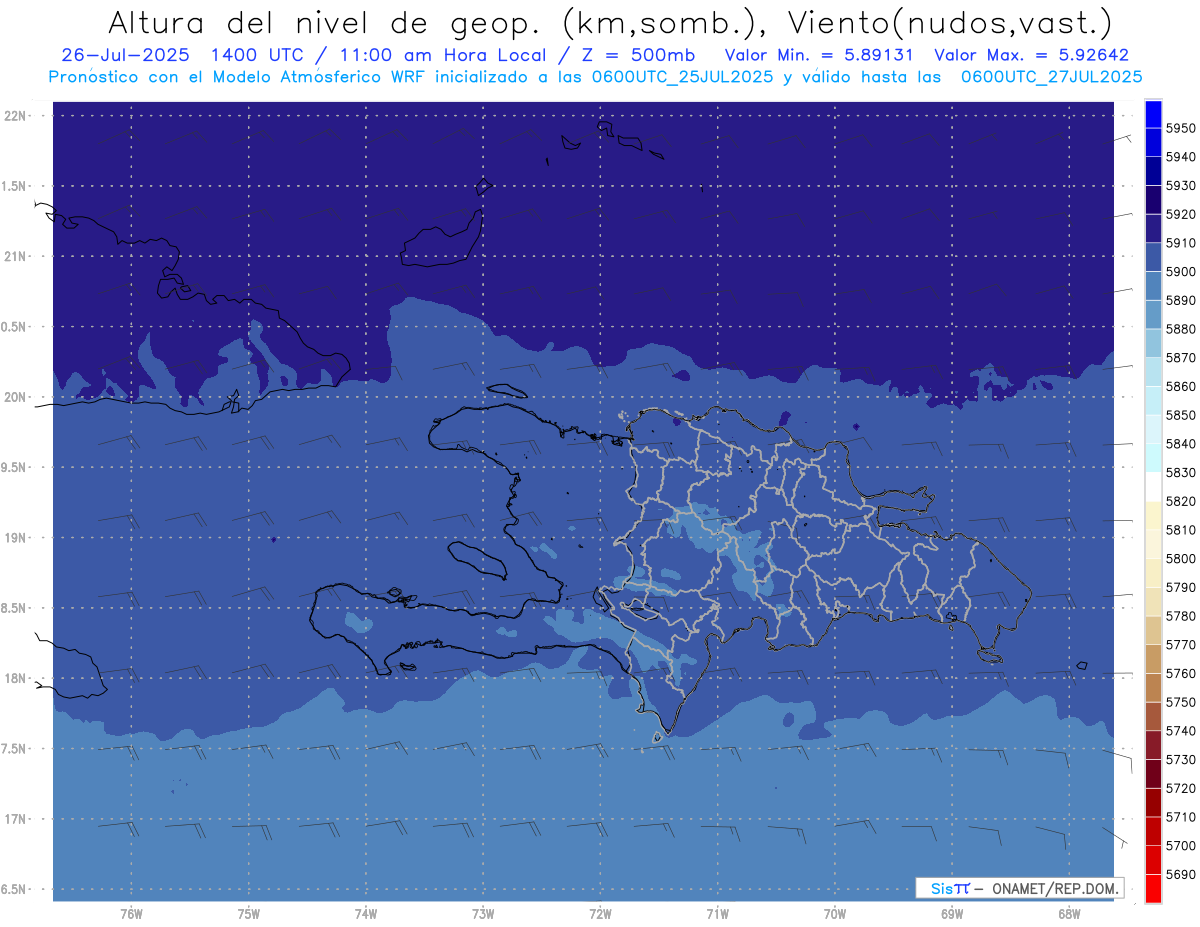Image resolution: width=1200 pixels, height=927 pixels.
Task: Click the bright red swatch below 5690
Action: 1153,888
